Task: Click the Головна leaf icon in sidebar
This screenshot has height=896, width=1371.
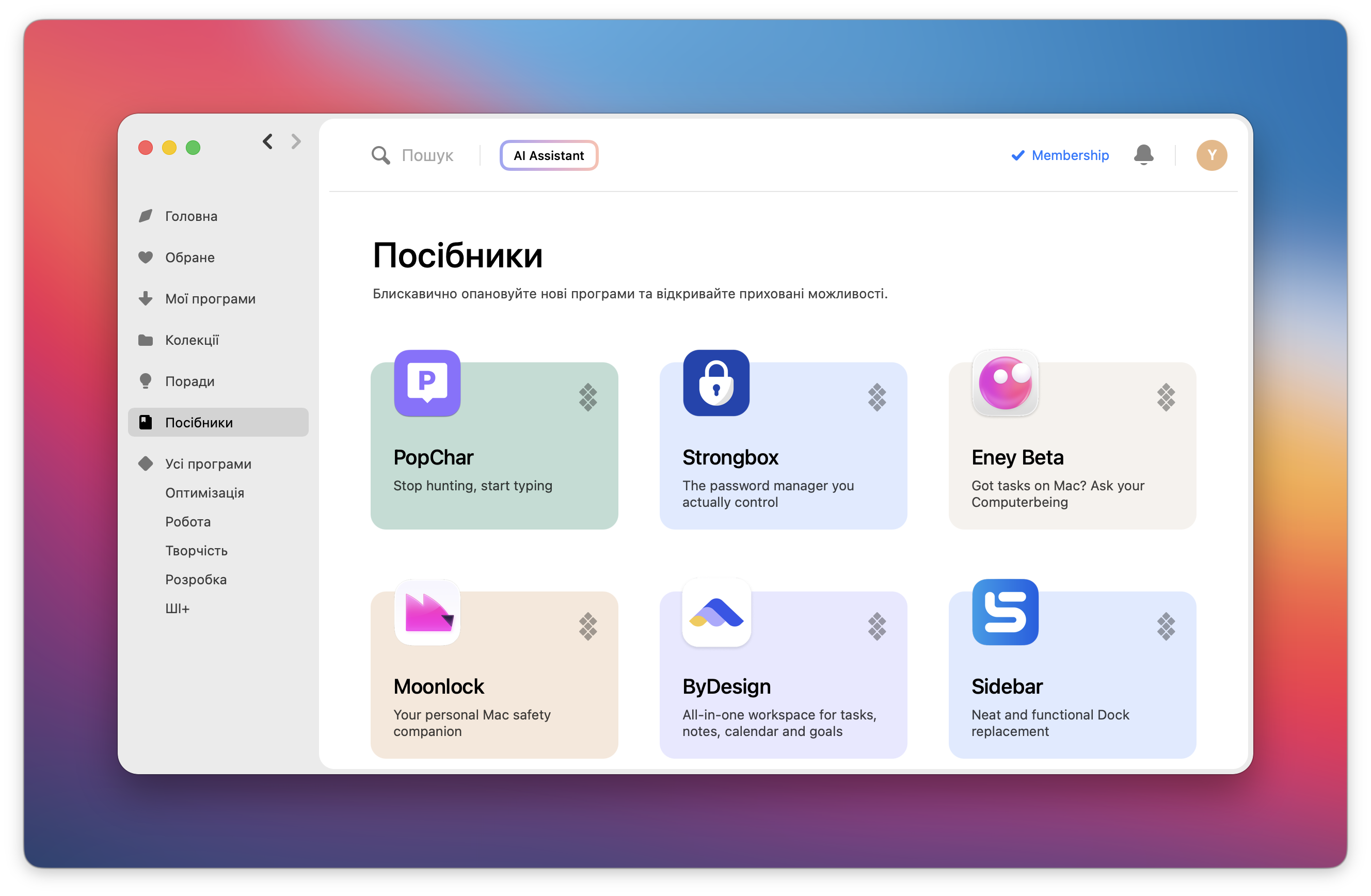Action: [x=146, y=216]
